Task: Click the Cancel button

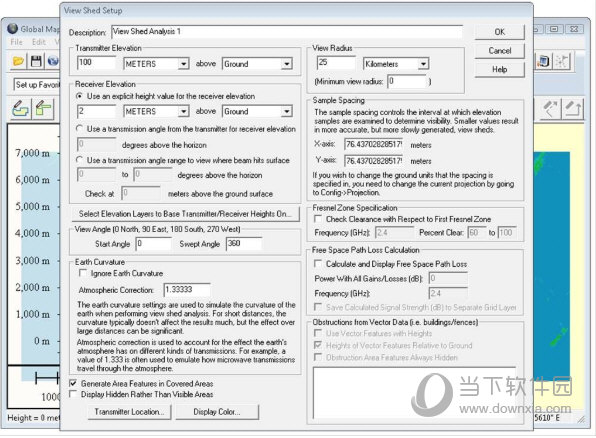Action: coord(499,51)
